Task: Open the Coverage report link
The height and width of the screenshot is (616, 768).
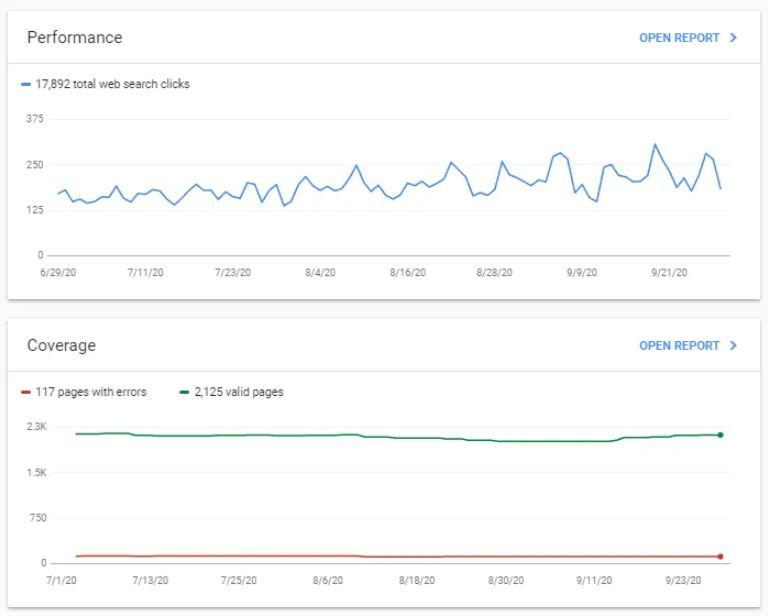Action: [x=679, y=346]
